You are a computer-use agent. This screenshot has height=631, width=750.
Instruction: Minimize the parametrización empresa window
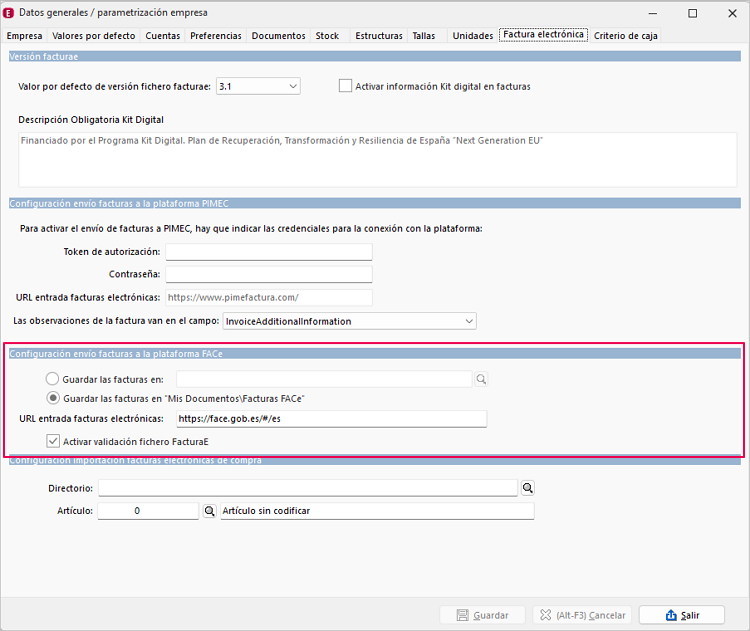point(652,13)
